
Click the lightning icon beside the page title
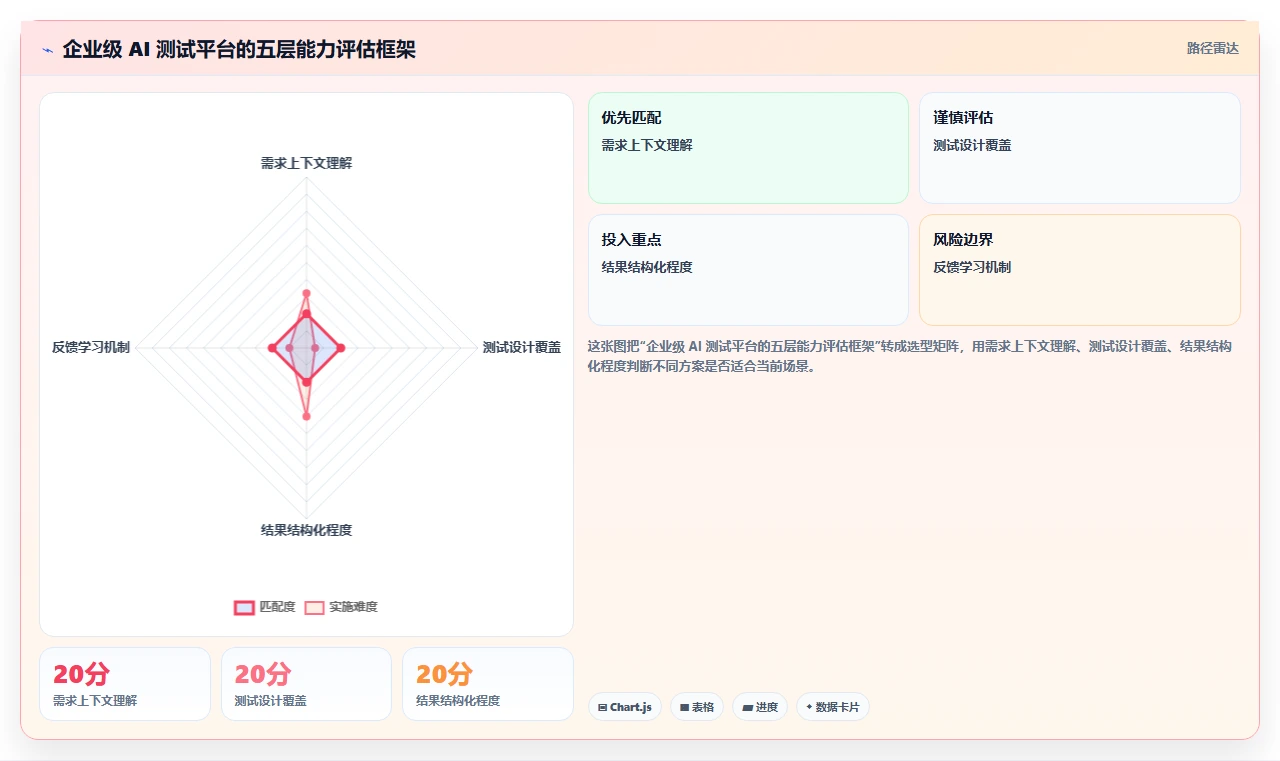click(48, 49)
